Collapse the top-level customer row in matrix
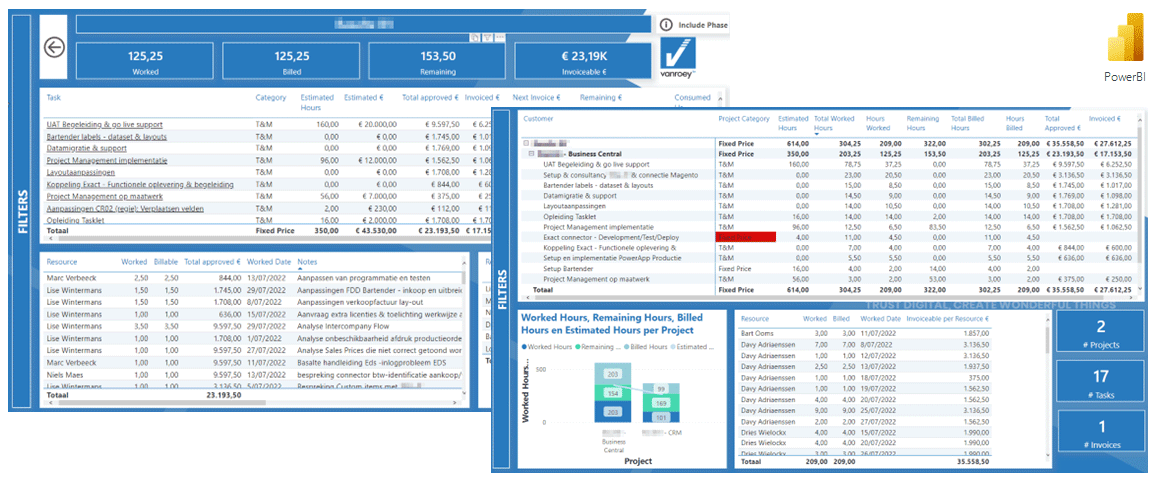Image resolution: width=1156 pixels, height=481 pixels. coord(524,143)
